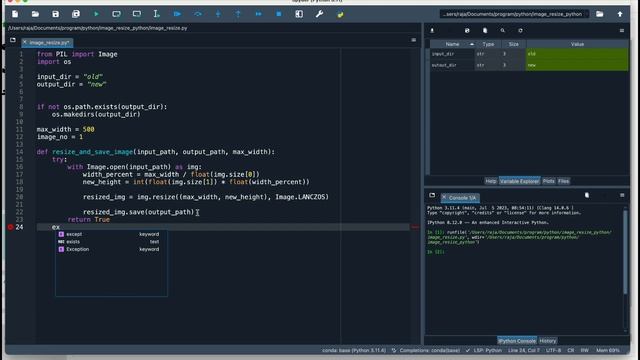Click the Continue execution icon
The height and width of the screenshot is (360, 640).
258,14
